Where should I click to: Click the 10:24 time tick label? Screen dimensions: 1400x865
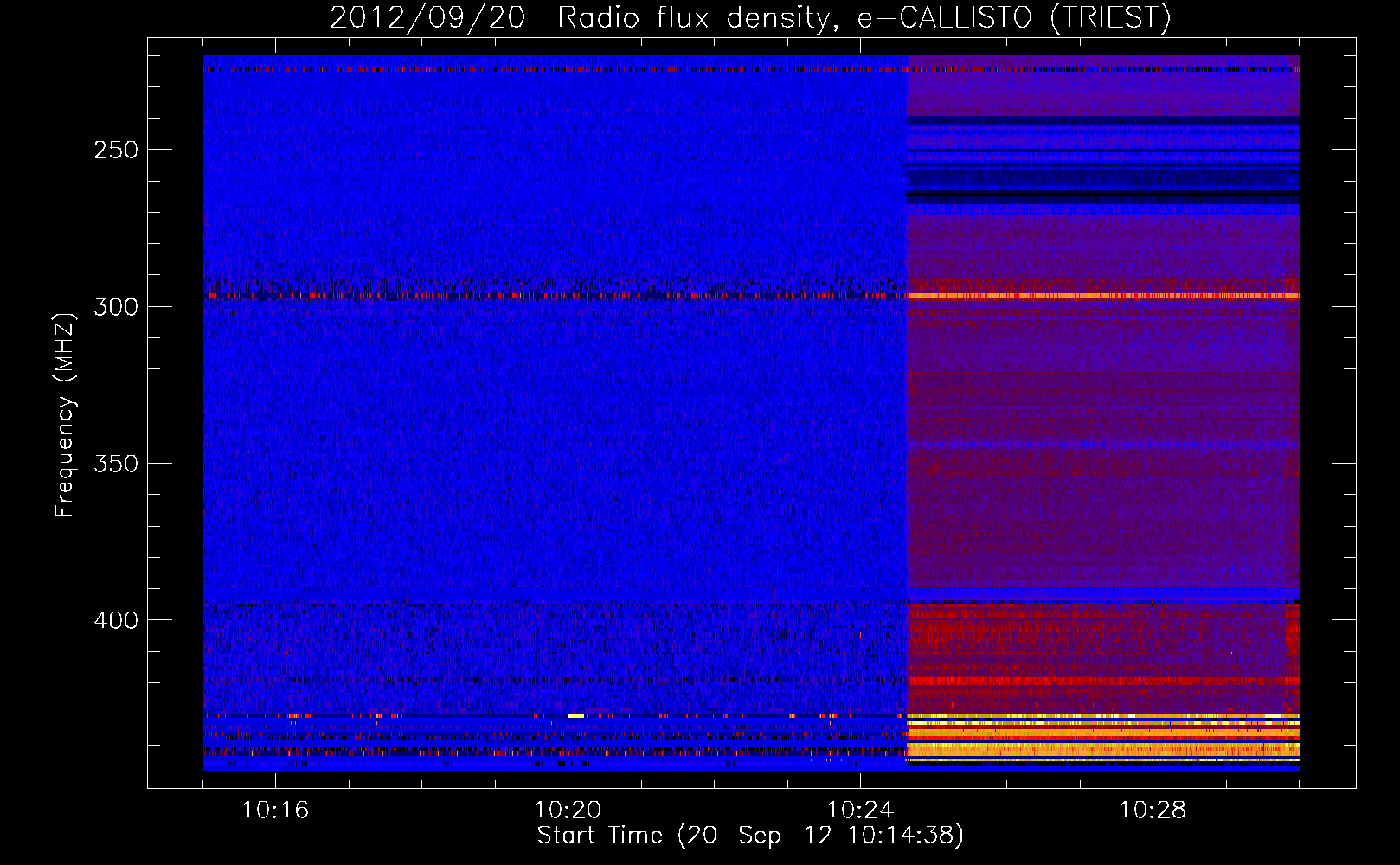(x=860, y=811)
